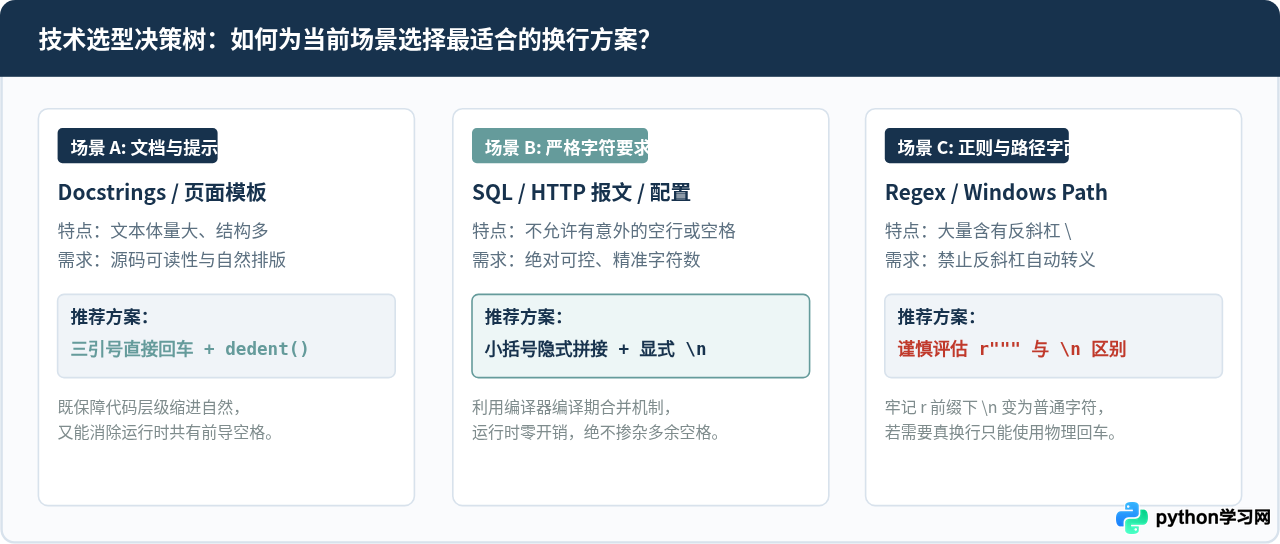Click '特点：文本体量大、结构多' line

point(163,231)
